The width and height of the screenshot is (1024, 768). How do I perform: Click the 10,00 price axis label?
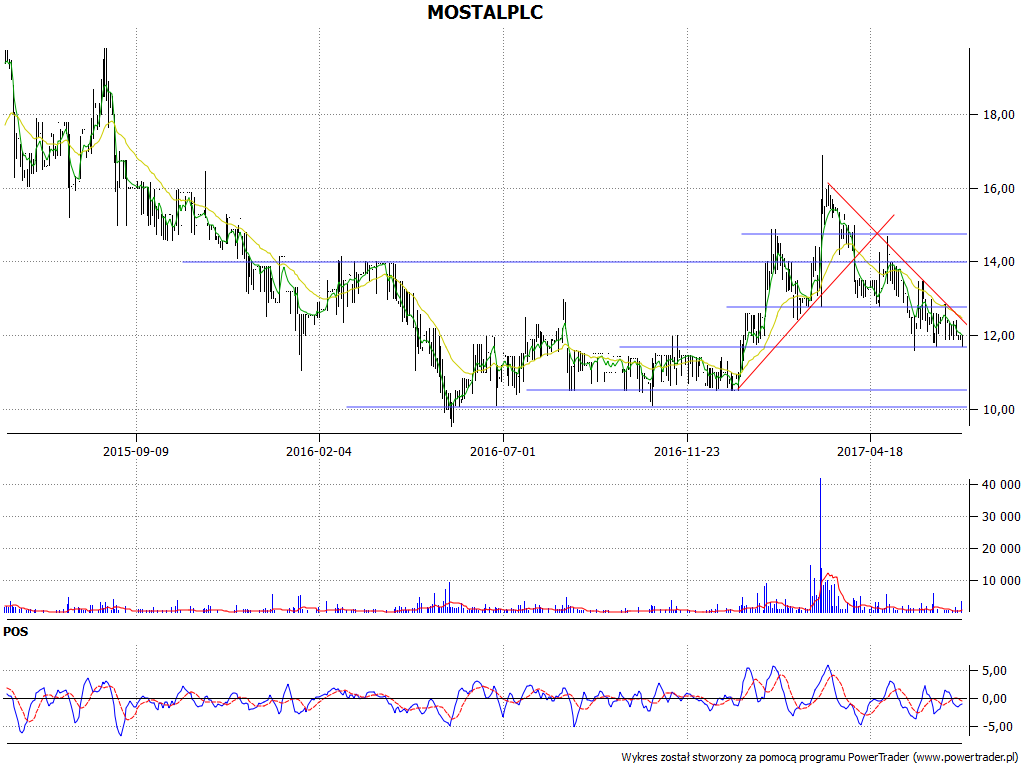point(999,409)
